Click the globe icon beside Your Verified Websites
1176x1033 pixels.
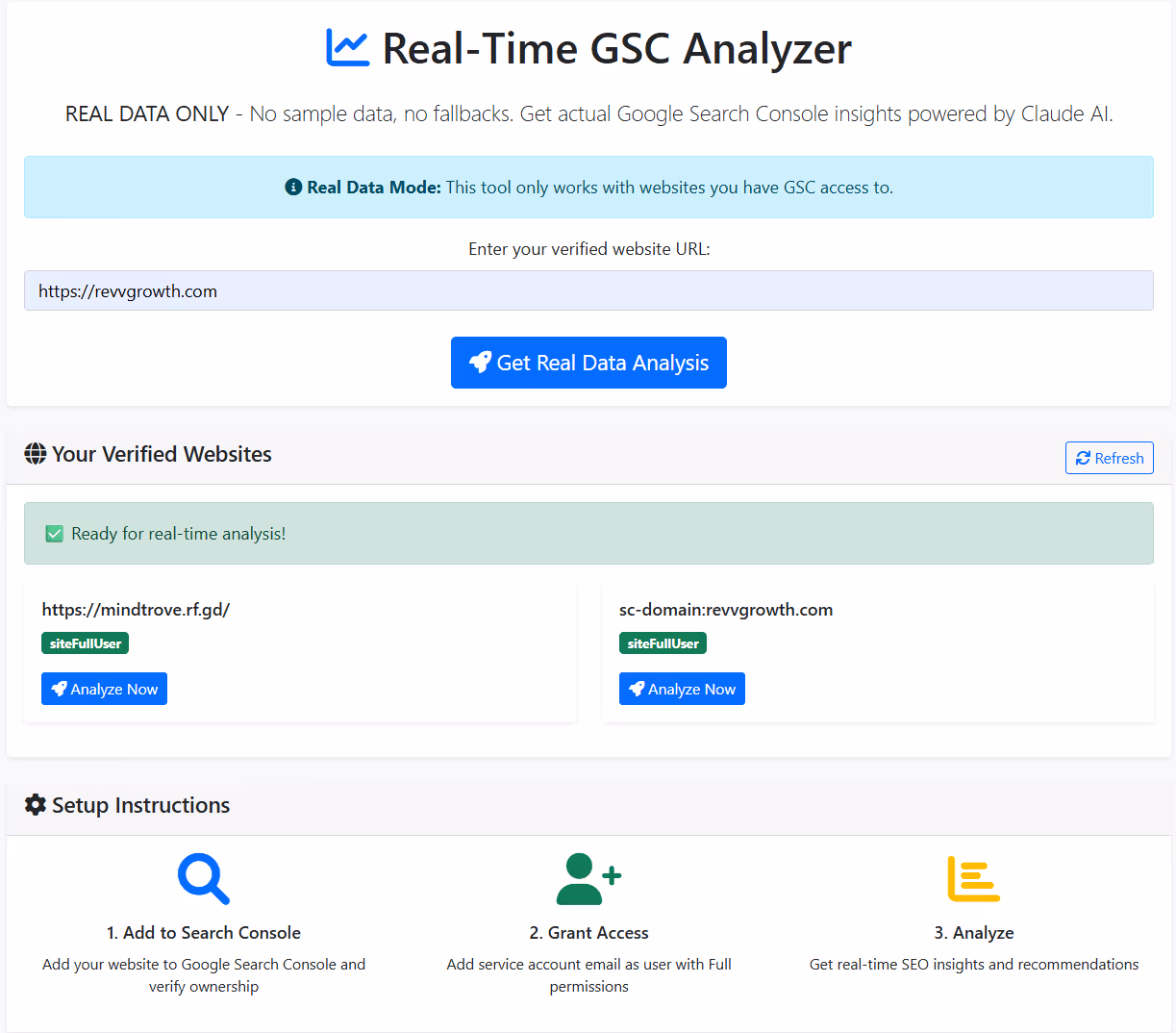tap(35, 453)
